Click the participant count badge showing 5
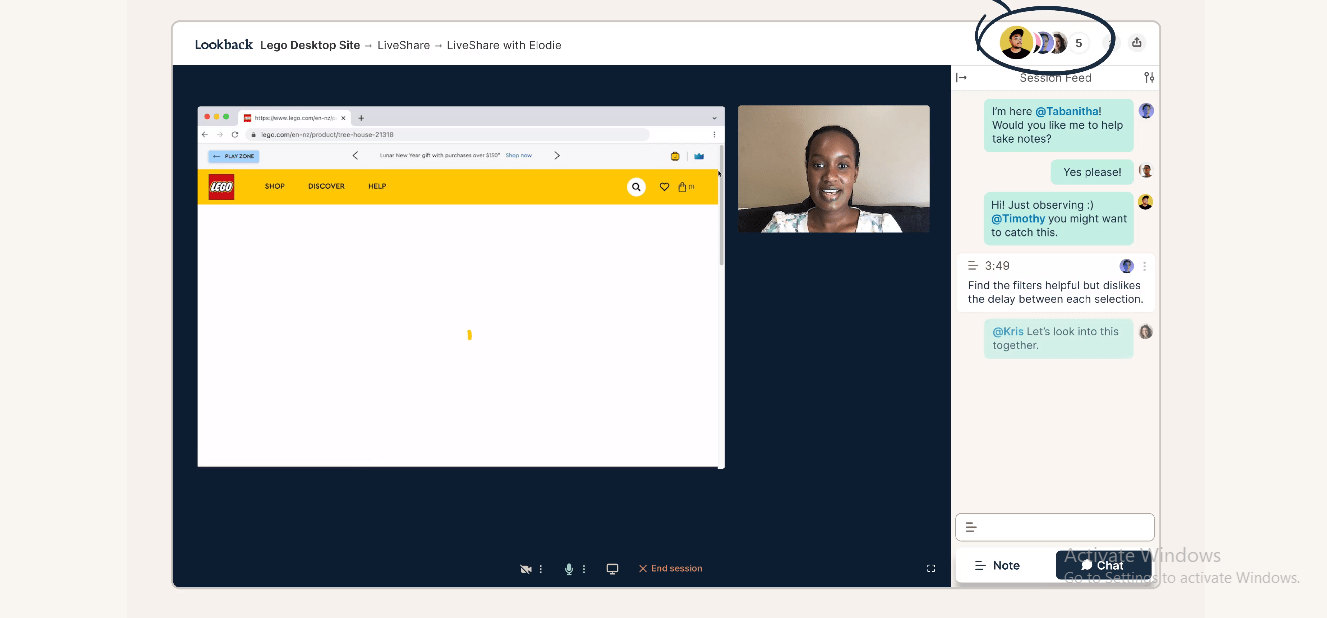Screen dimensions: 1327x618 pyautogui.click(x=1079, y=43)
